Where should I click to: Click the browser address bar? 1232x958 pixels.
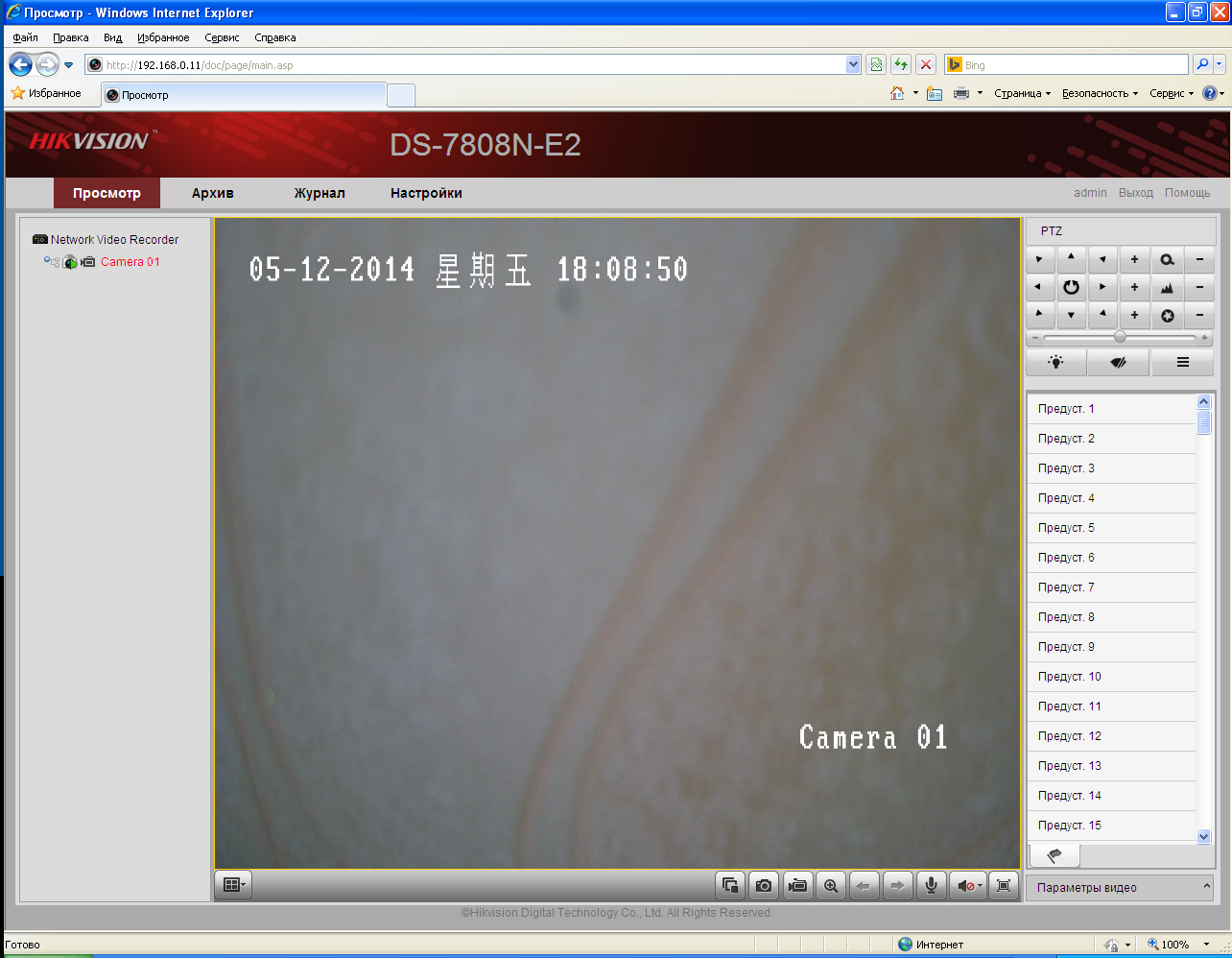coord(473,64)
